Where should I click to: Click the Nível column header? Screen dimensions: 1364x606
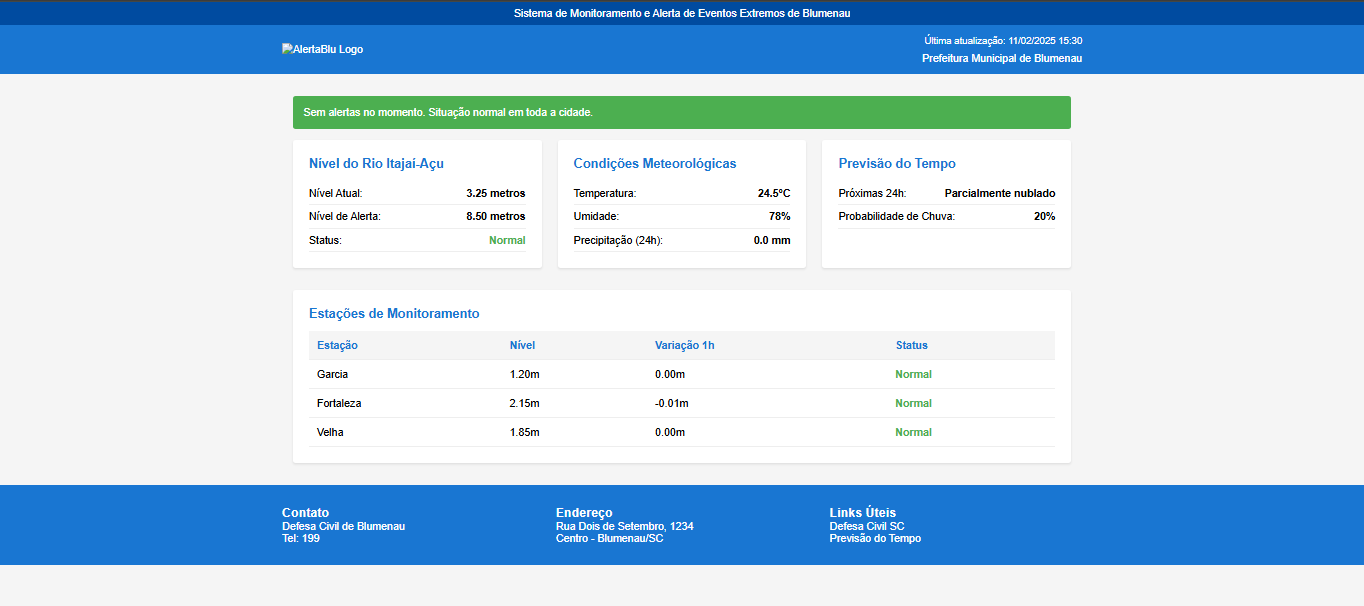pos(522,345)
